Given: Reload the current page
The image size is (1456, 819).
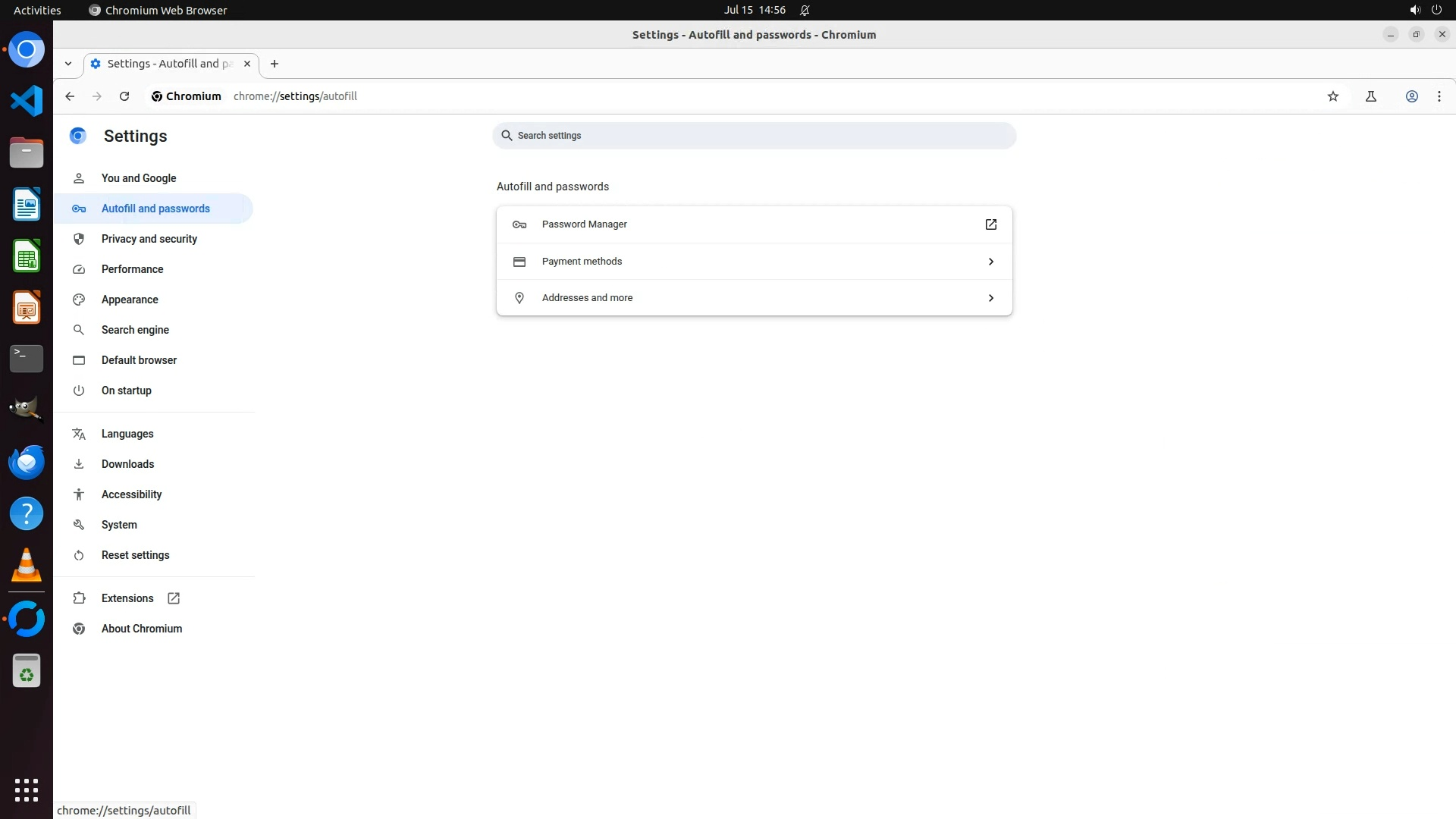Looking at the screenshot, I should coord(124,96).
